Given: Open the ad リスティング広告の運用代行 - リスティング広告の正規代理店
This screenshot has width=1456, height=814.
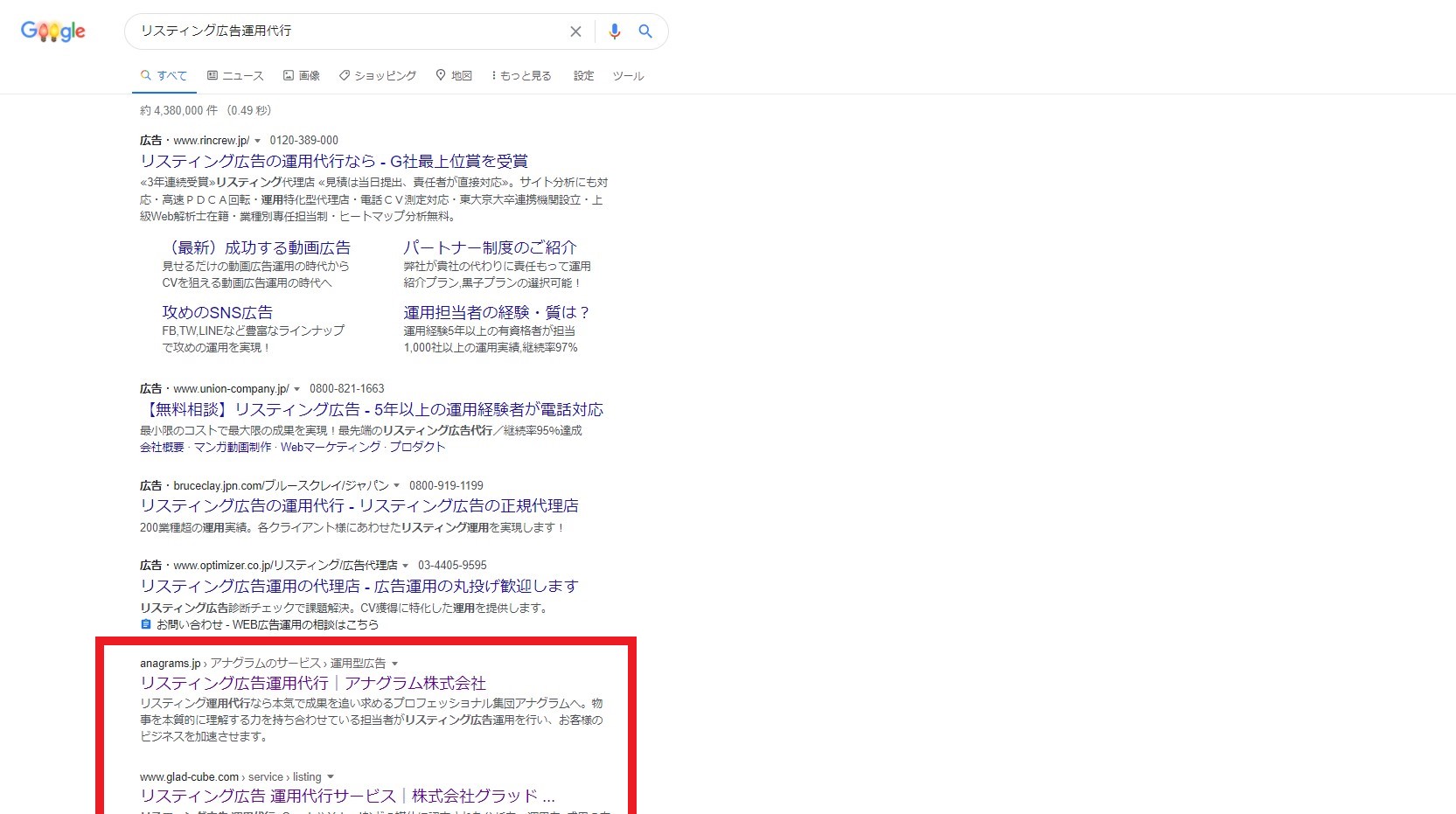Looking at the screenshot, I should [359, 505].
